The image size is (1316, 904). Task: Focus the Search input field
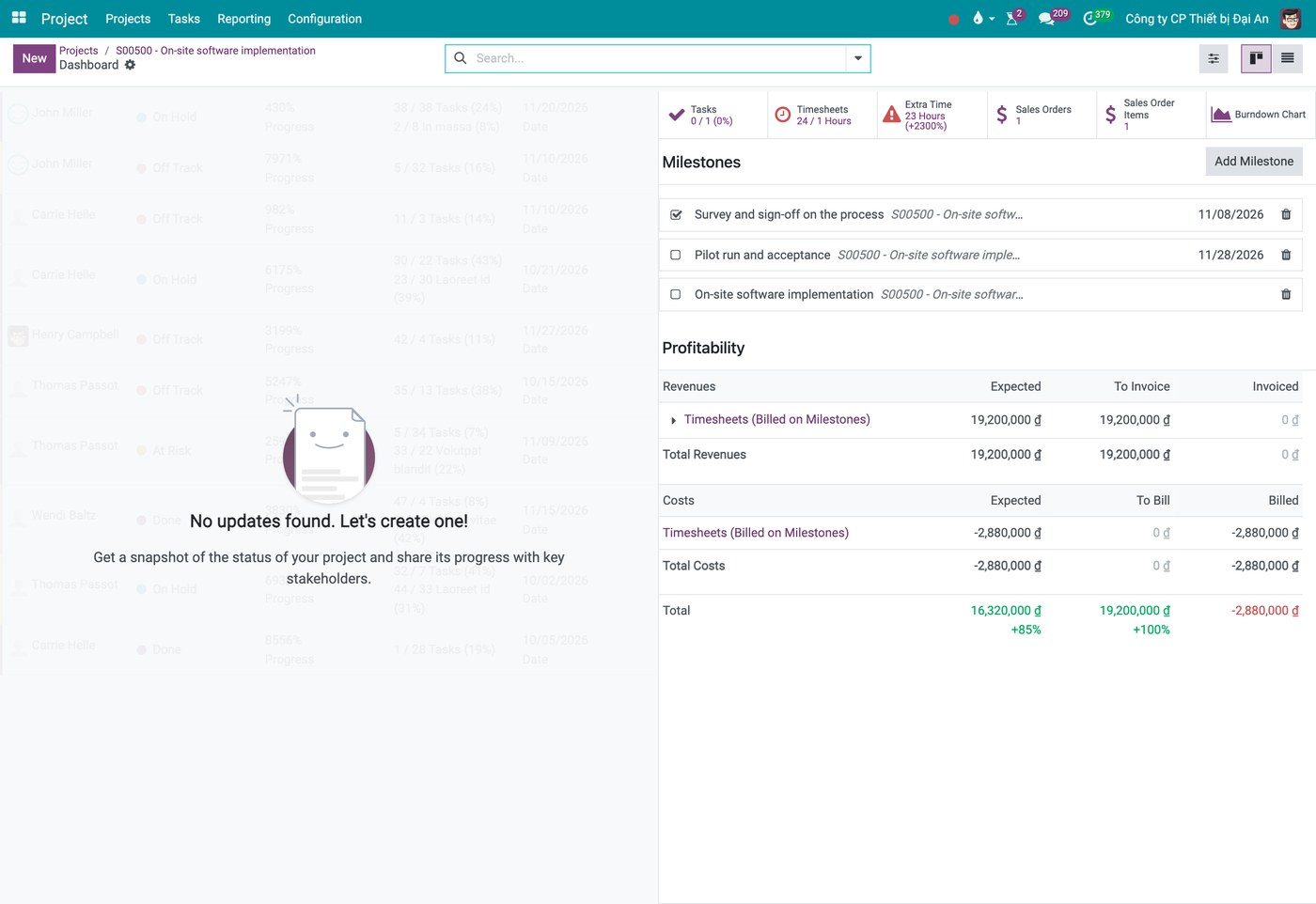(x=658, y=58)
